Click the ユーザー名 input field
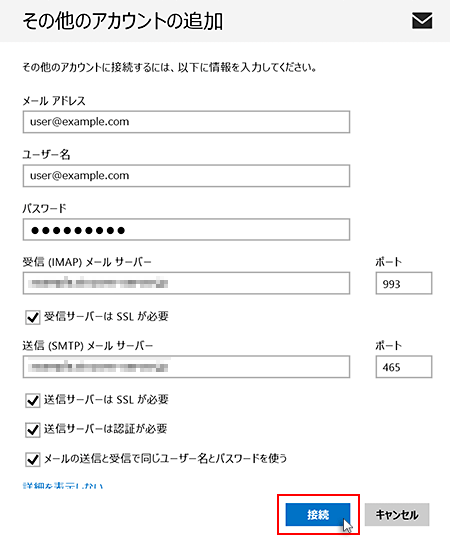 (x=186, y=176)
